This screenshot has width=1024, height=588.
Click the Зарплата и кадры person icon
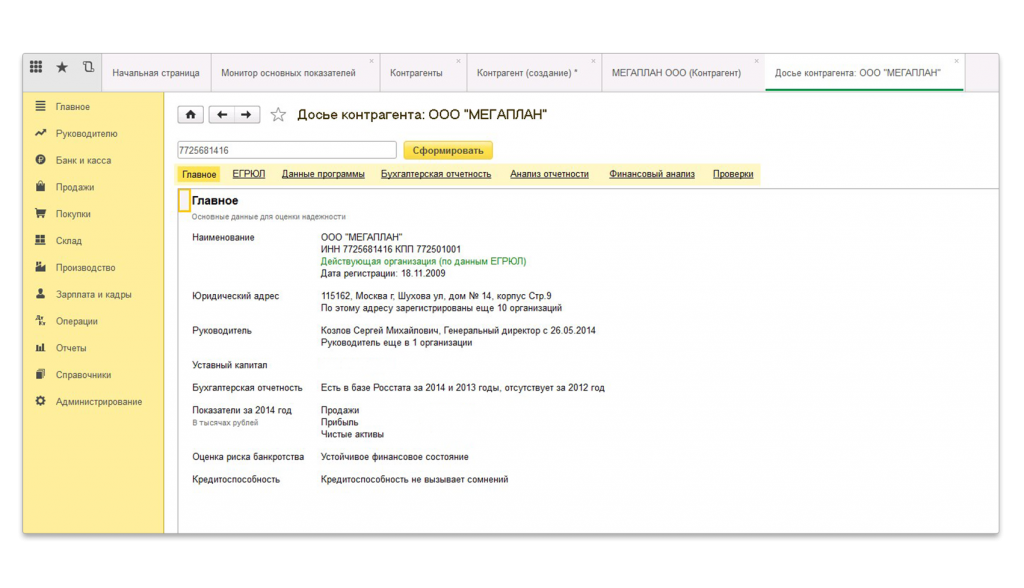40,293
